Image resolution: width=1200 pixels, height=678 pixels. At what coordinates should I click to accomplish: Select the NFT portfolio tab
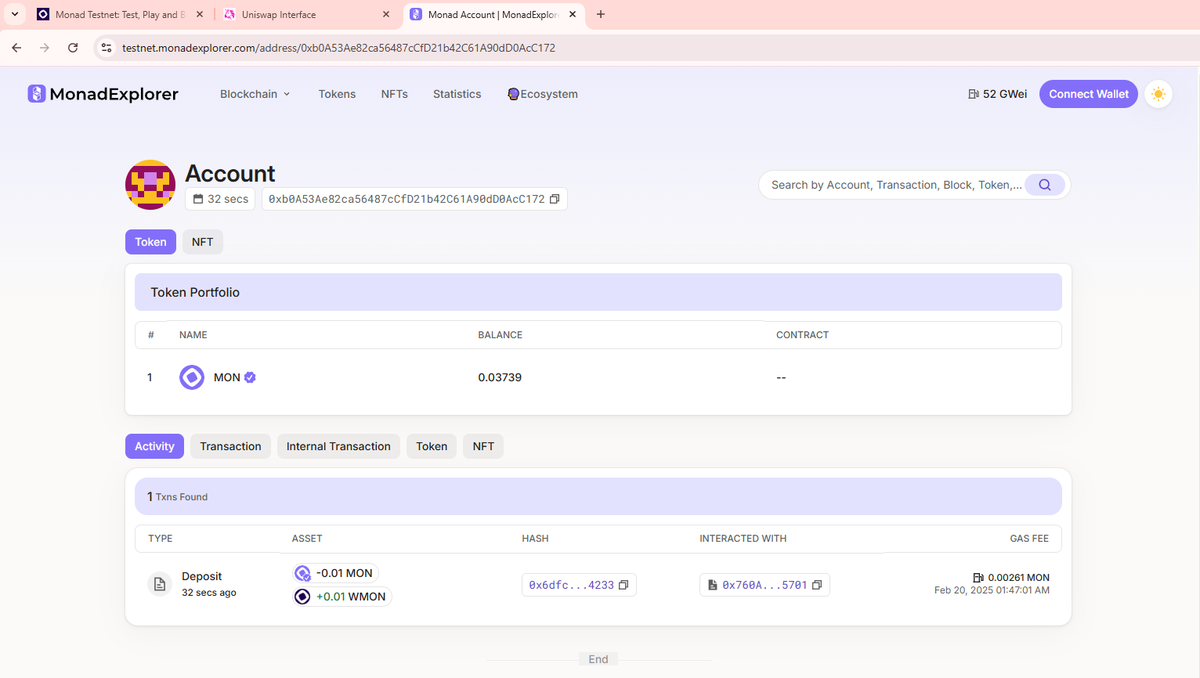click(203, 242)
